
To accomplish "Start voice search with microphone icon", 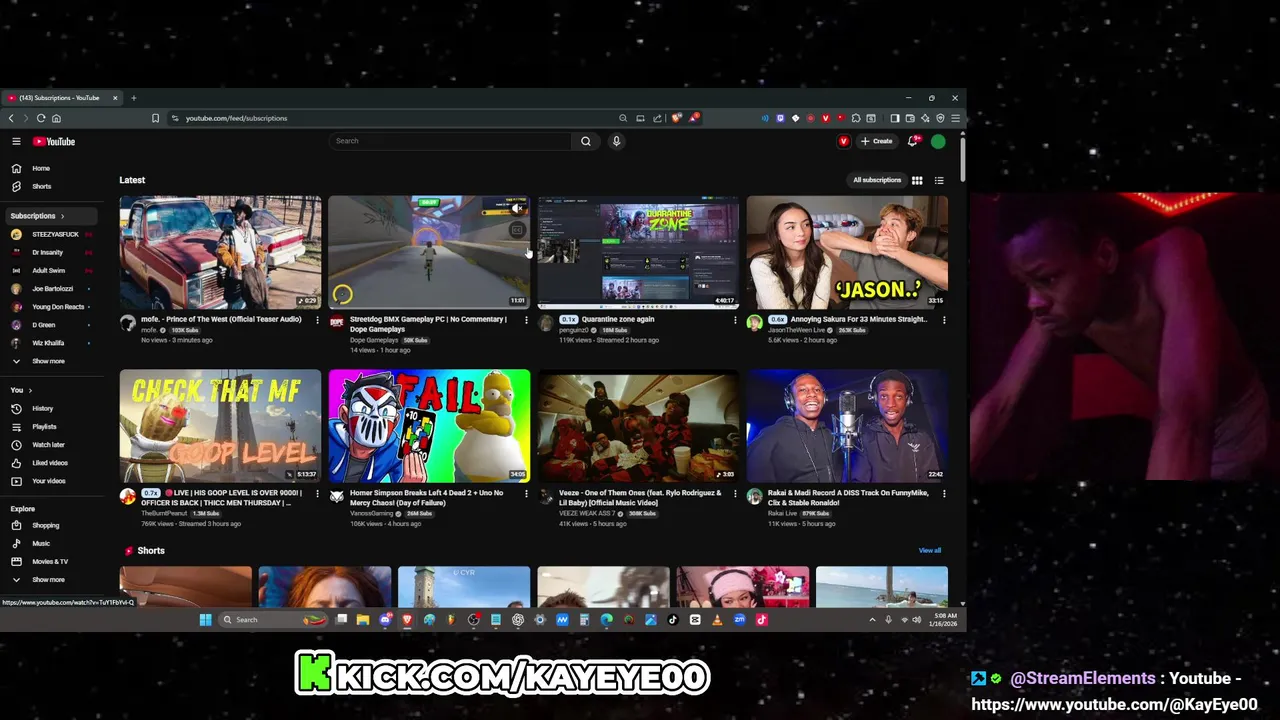I will [x=616, y=141].
